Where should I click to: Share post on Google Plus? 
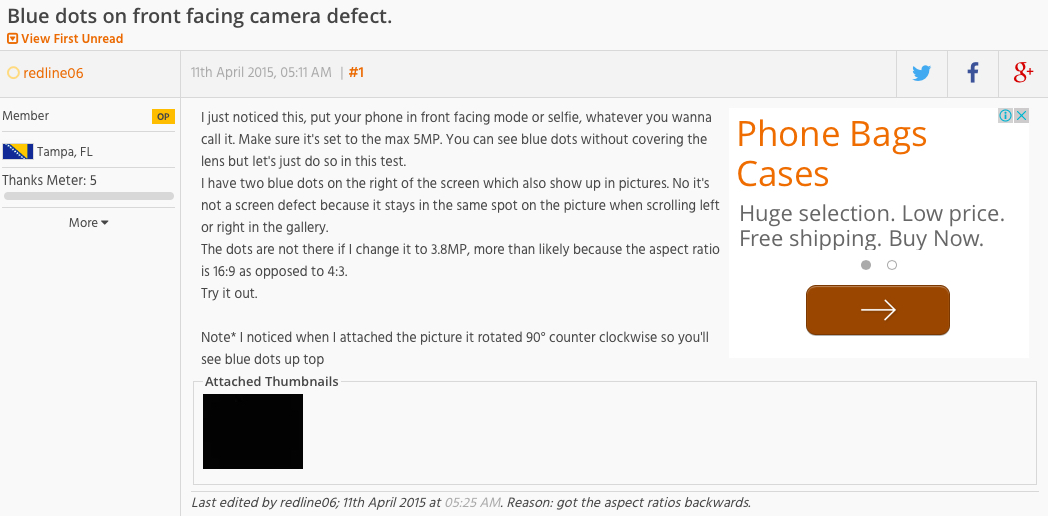(1023, 73)
